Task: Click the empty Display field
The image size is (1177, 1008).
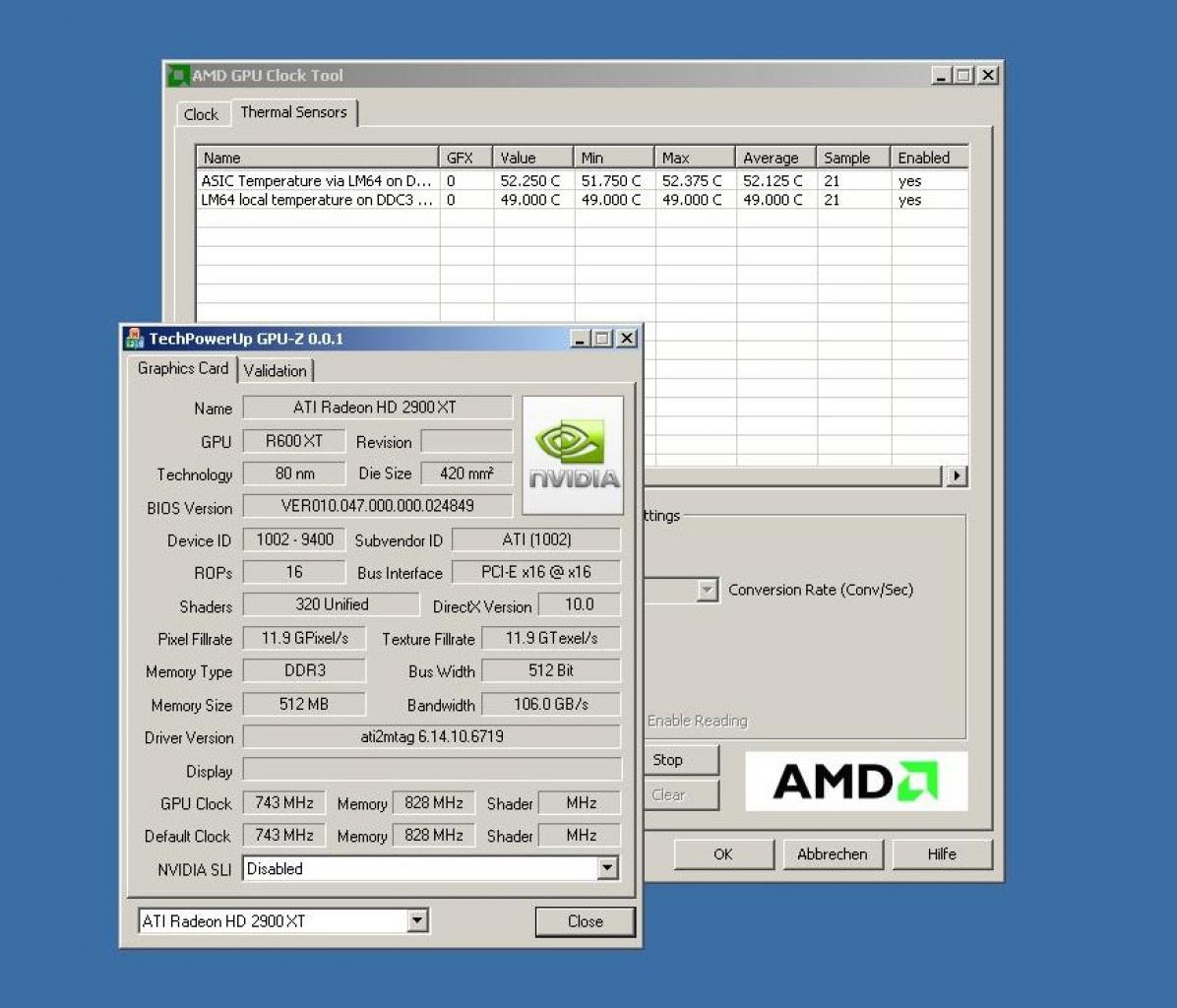Action: (x=432, y=770)
